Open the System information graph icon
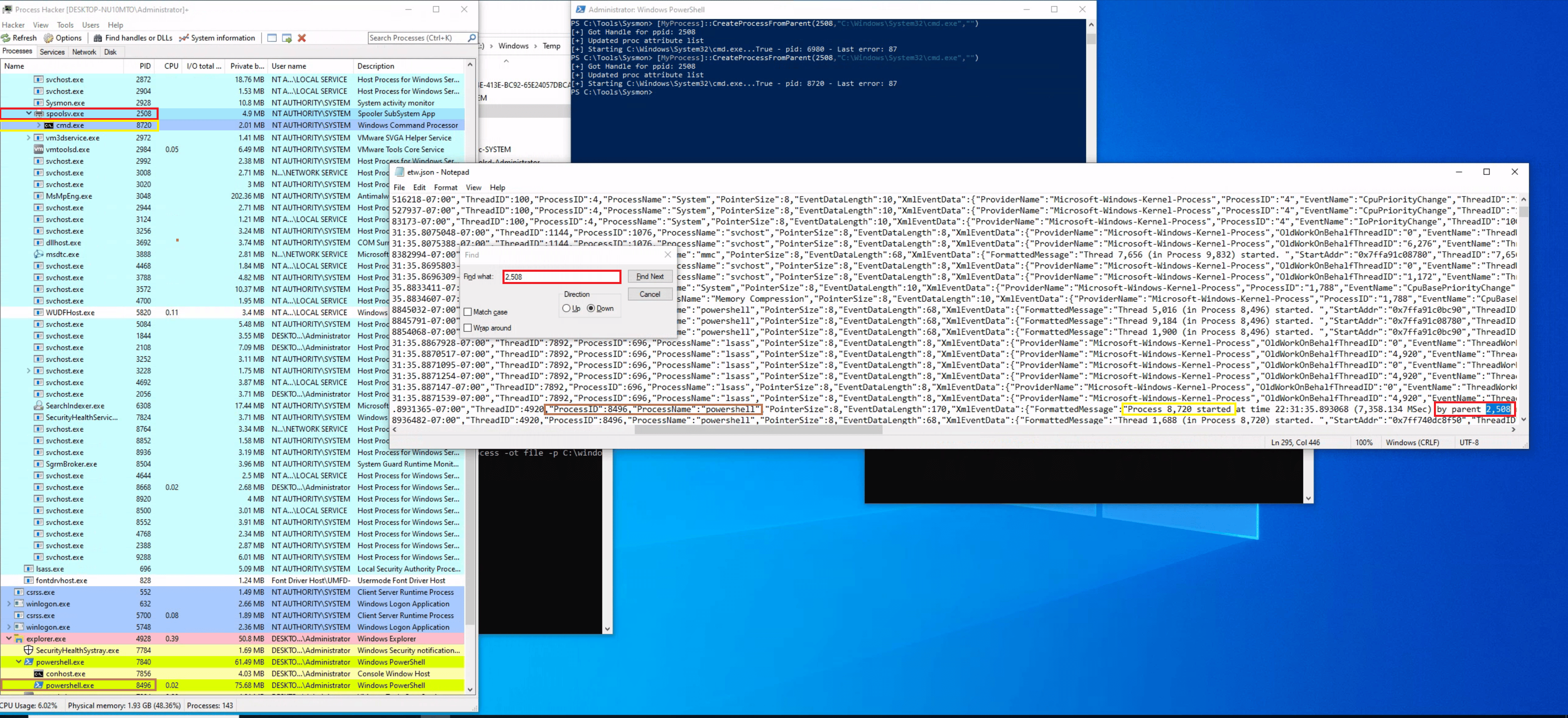The height and width of the screenshot is (718, 1568). click(x=184, y=38)
